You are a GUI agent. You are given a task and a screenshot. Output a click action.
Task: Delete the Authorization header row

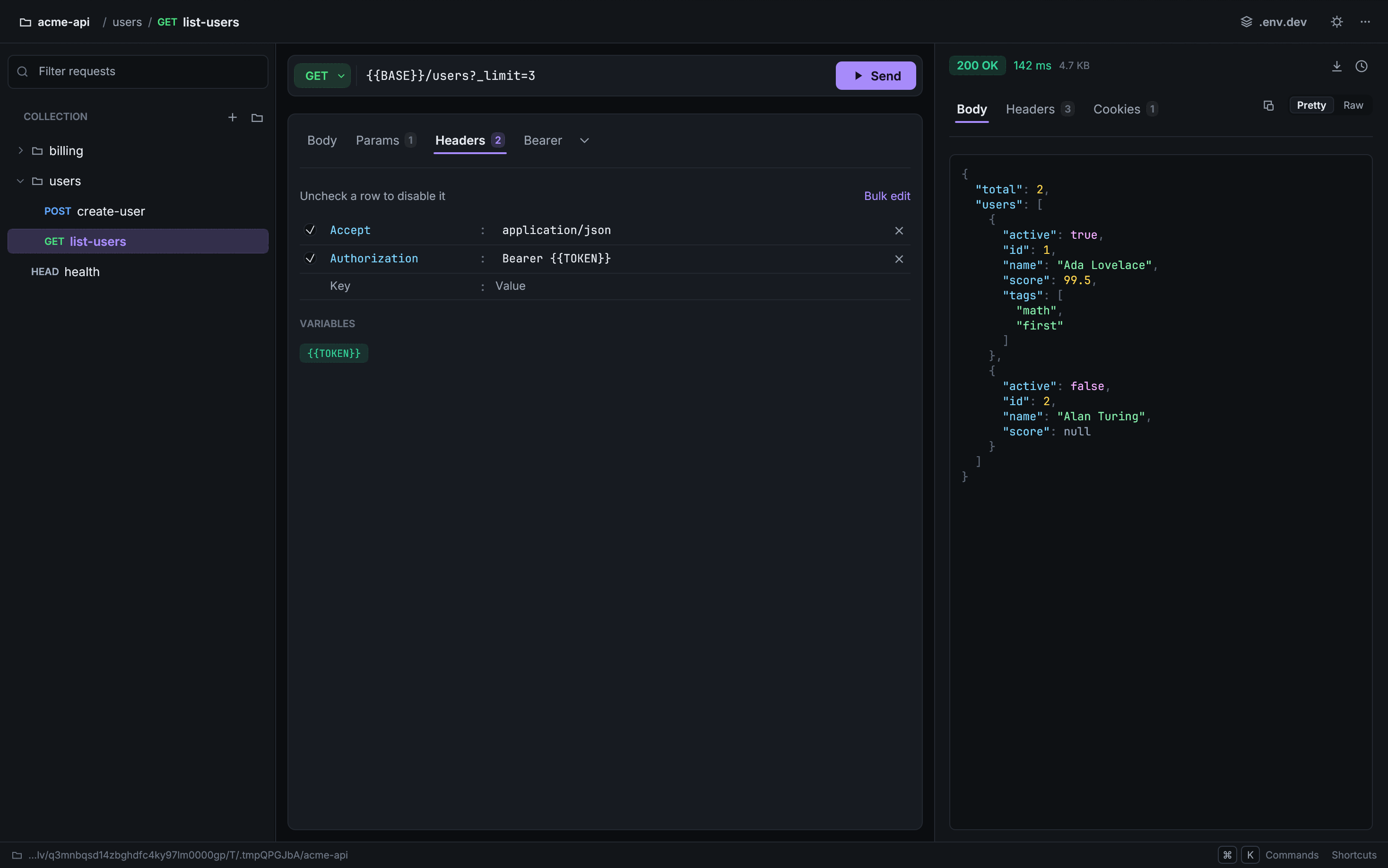click(899, 259)
